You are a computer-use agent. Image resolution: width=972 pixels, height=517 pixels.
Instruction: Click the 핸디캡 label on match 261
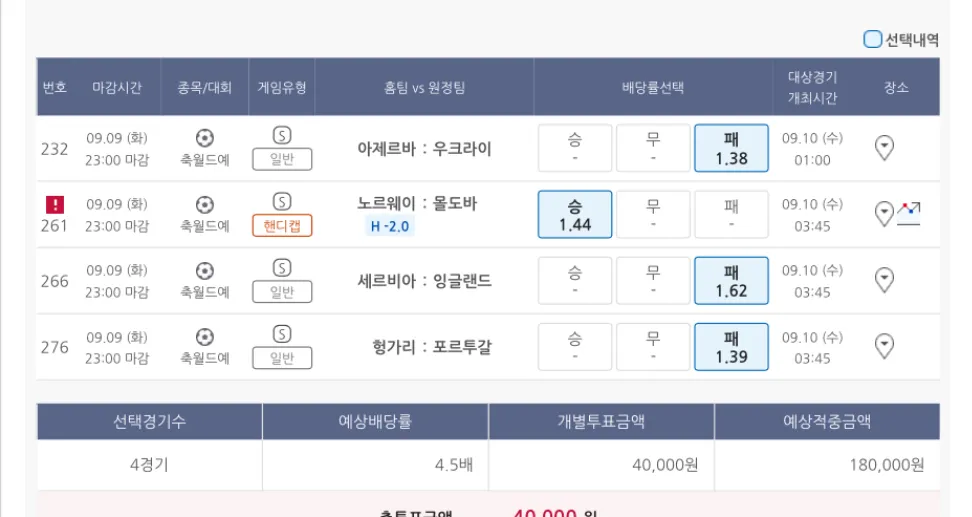coord(282,226)
